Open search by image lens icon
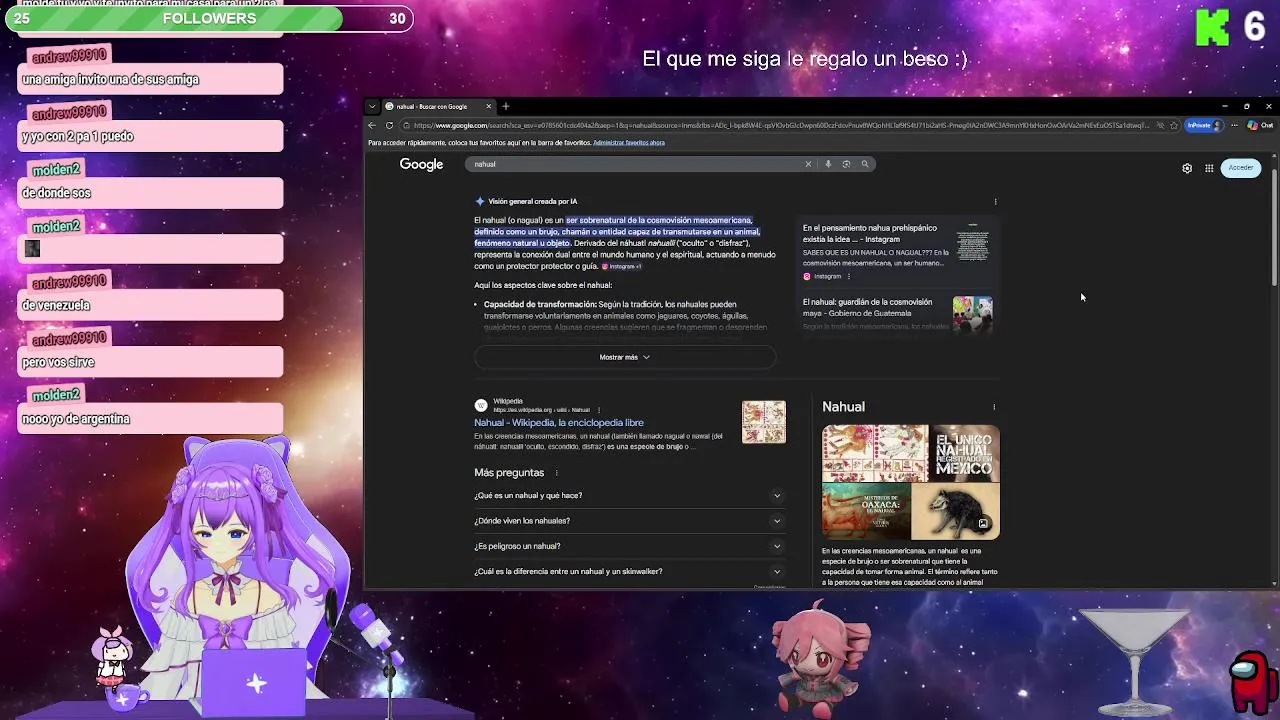 point(846,164)
